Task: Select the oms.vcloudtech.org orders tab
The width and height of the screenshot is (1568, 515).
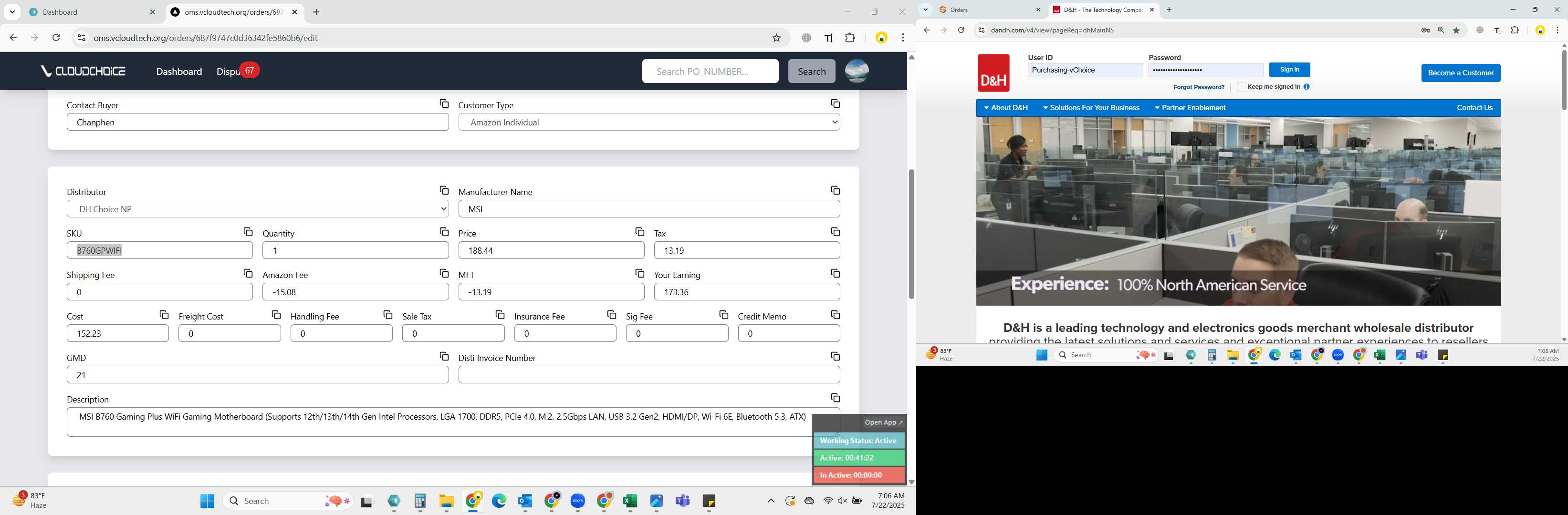Action: coord(235,12)
